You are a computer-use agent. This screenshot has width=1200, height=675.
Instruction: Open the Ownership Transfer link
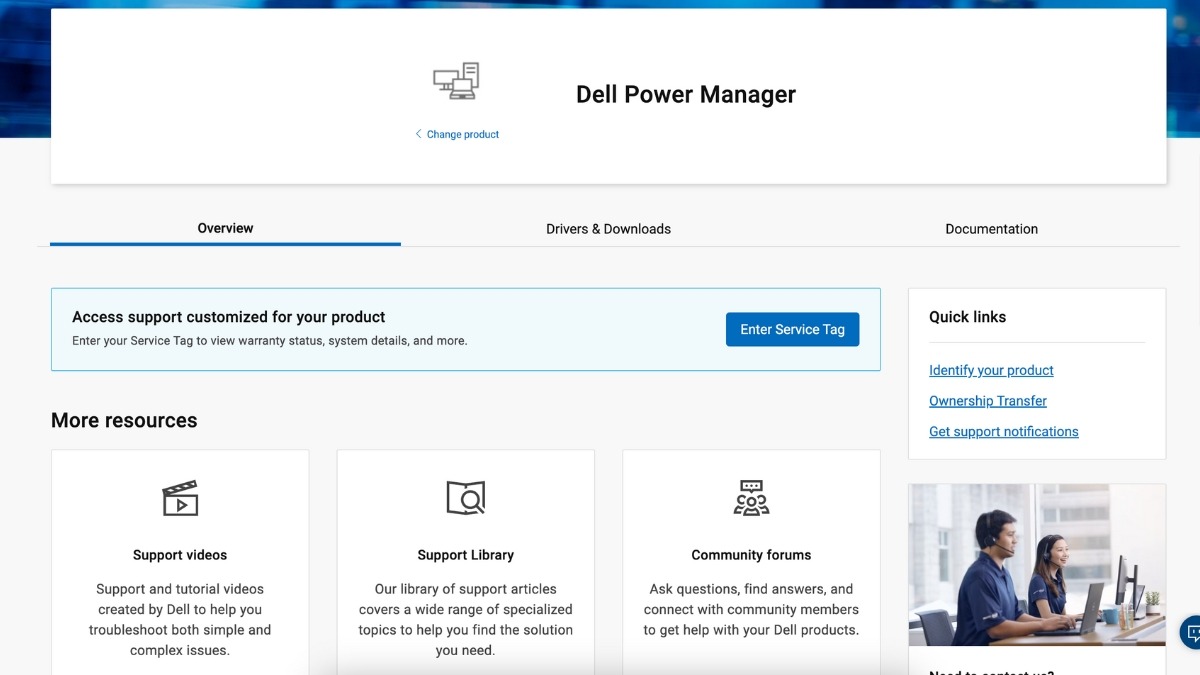coord(988,401)
